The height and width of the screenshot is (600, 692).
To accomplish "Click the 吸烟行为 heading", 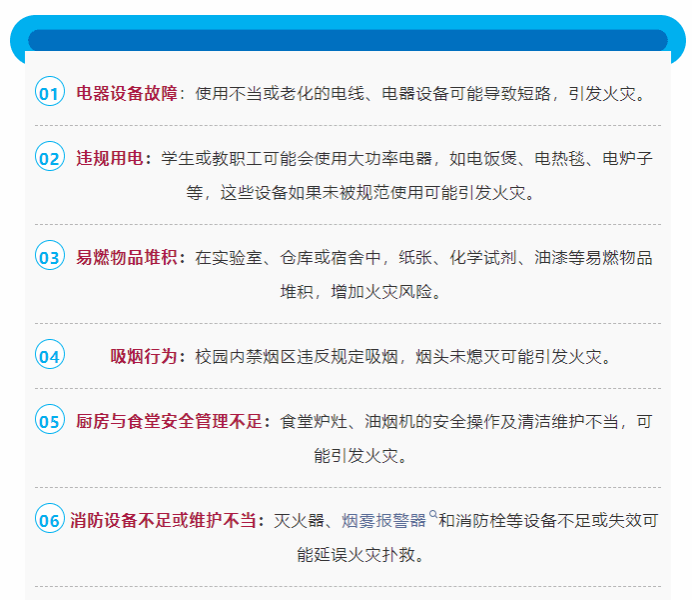I will (144, 356).
